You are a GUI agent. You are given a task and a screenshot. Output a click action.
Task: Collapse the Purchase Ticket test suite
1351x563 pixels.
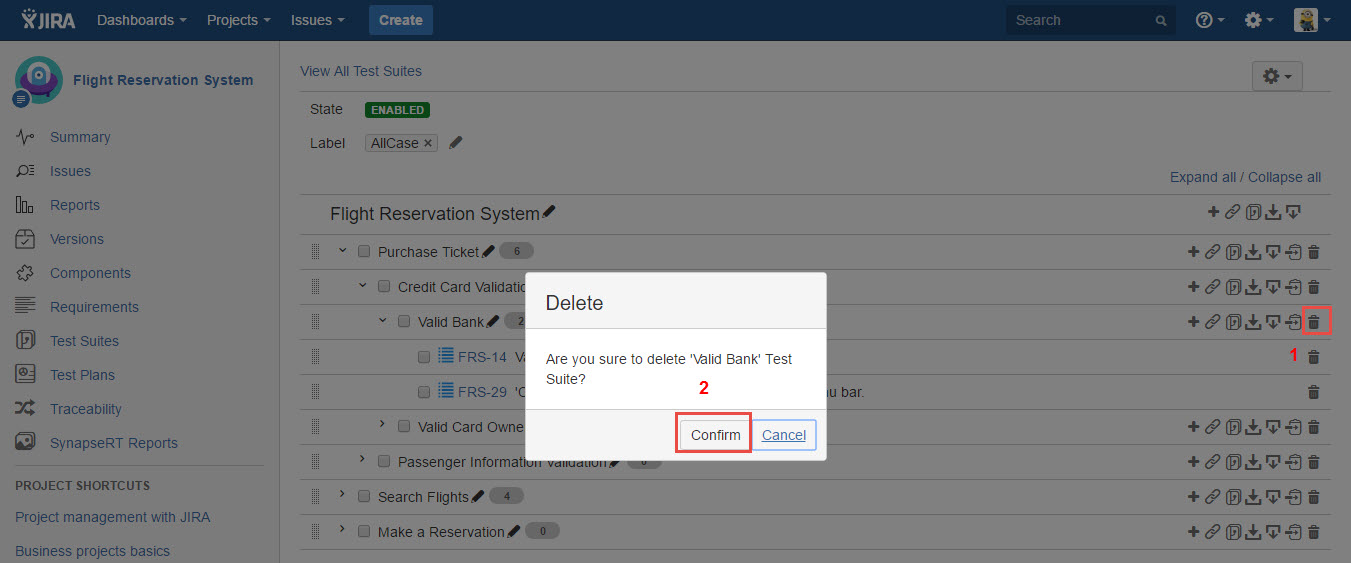click(342, 251)
